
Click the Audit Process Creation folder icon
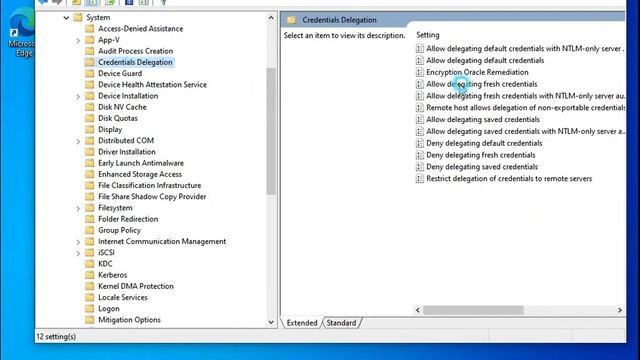[x=89, y=51]
